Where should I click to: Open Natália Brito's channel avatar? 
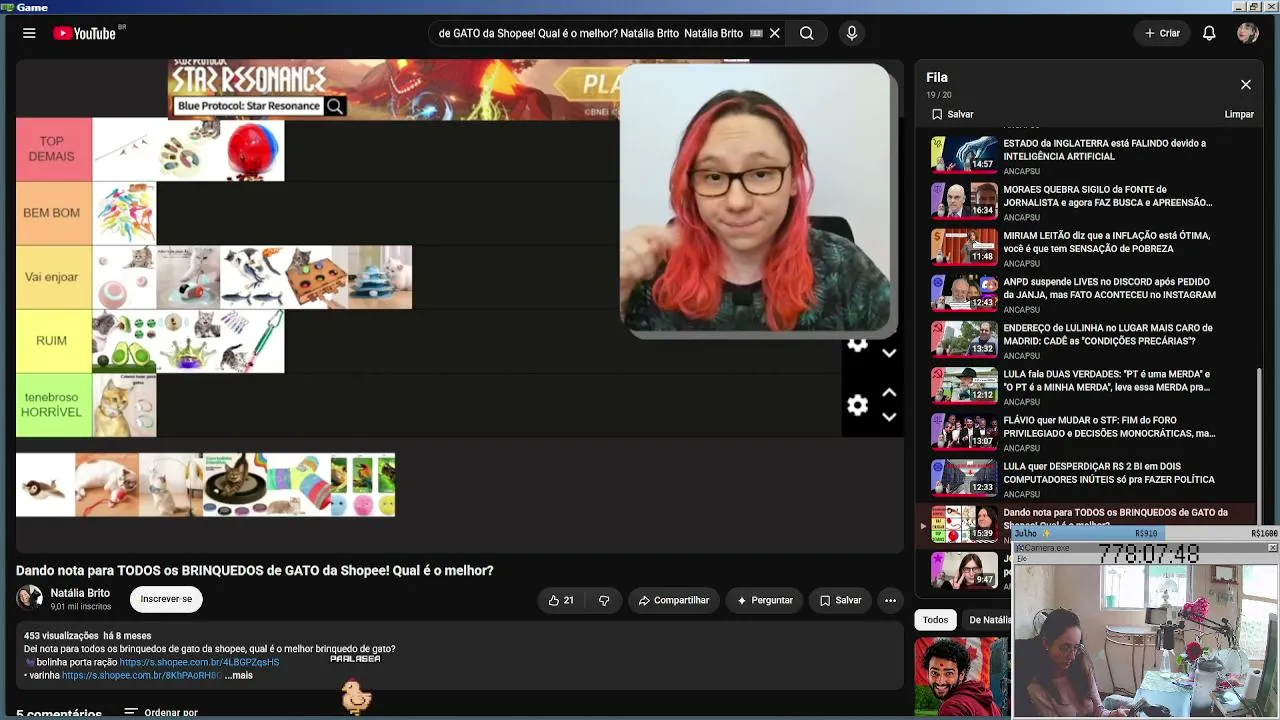pyautogui.click(x=29, y=599)
